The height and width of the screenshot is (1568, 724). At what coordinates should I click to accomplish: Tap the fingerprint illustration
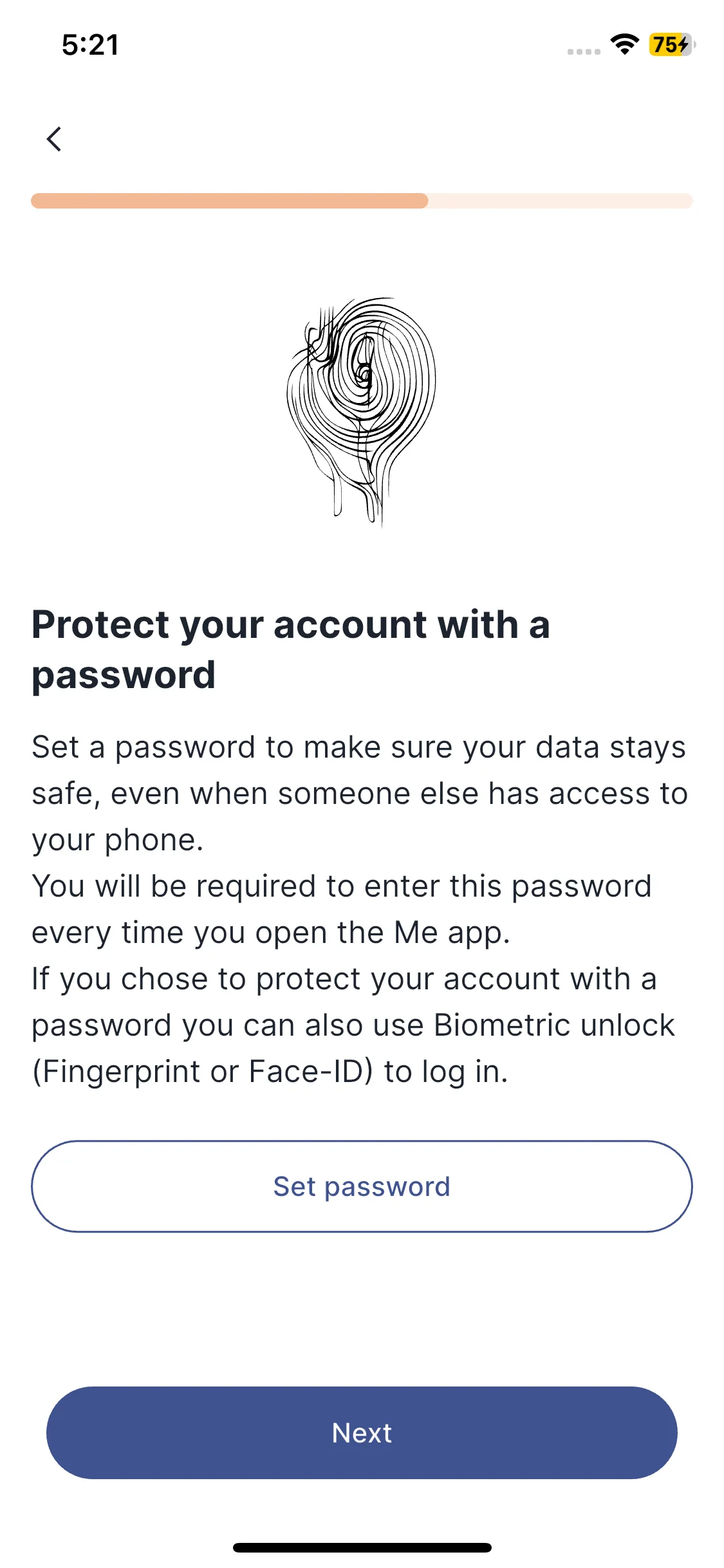[x=362, y=412]
